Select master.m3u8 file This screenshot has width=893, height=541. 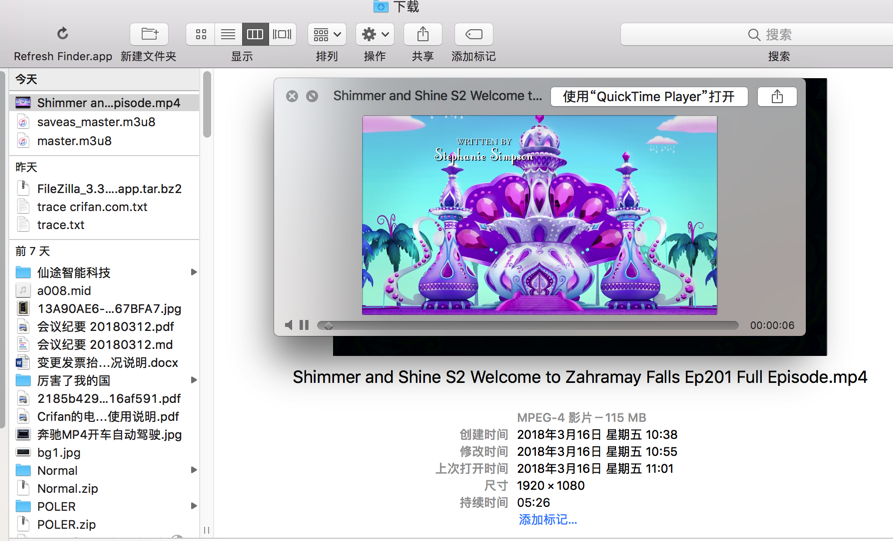[104, 141]
